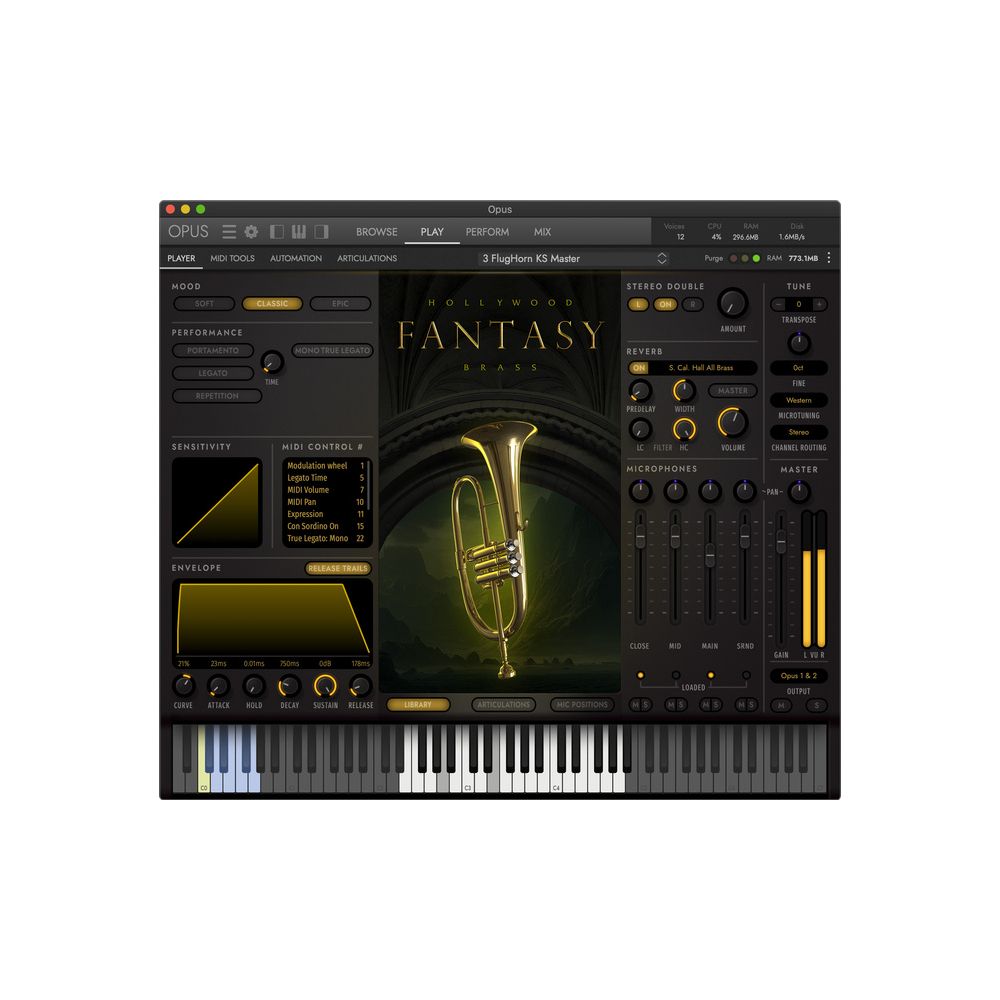Image resolution: width=1000 pixels, height=1000 pixels.
Task: Open reverb preset S. Cal. Hall All Brass
Action: pos(701,368)
